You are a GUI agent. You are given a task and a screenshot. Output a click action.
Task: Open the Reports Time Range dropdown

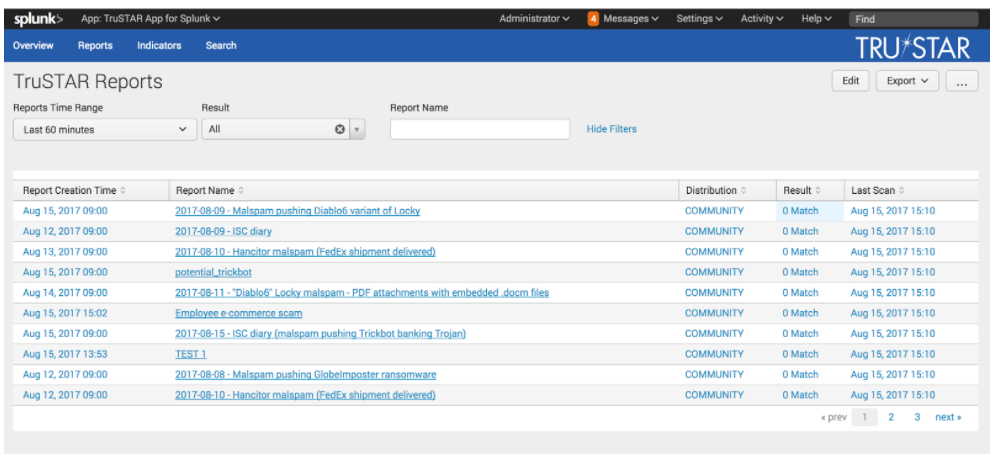point(105,129)
